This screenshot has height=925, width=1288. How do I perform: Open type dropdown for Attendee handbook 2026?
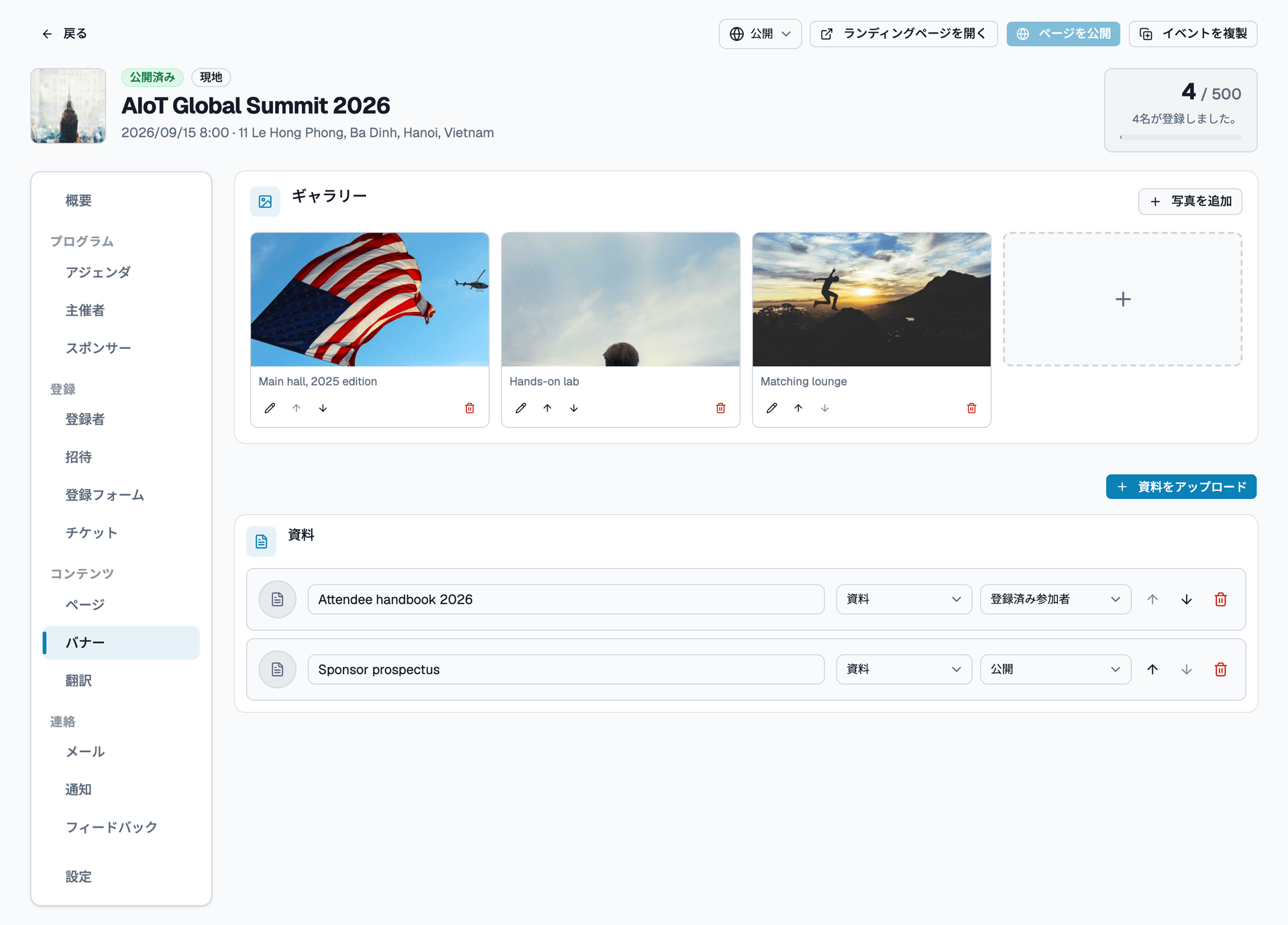[x=904, y=599]
